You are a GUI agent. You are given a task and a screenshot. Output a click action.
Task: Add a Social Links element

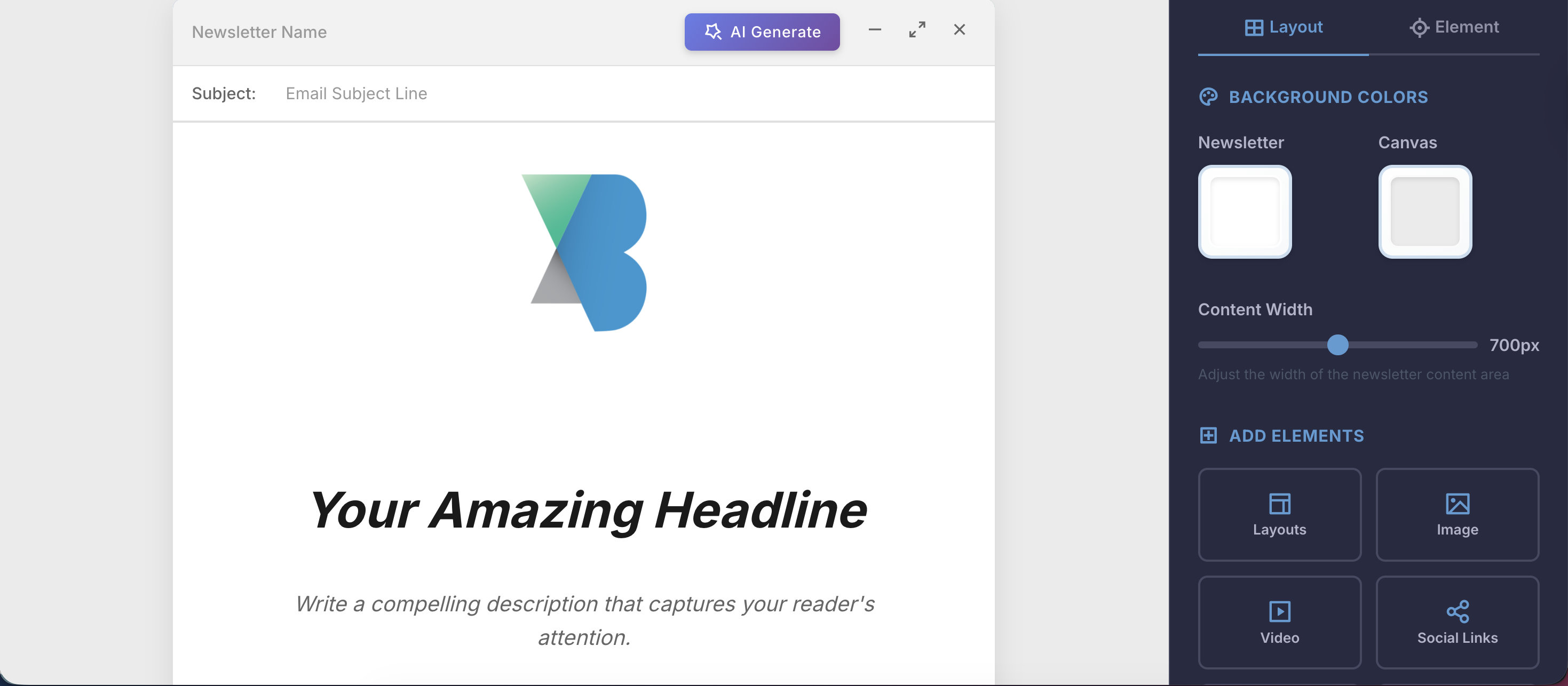(x=1457, y=621)
